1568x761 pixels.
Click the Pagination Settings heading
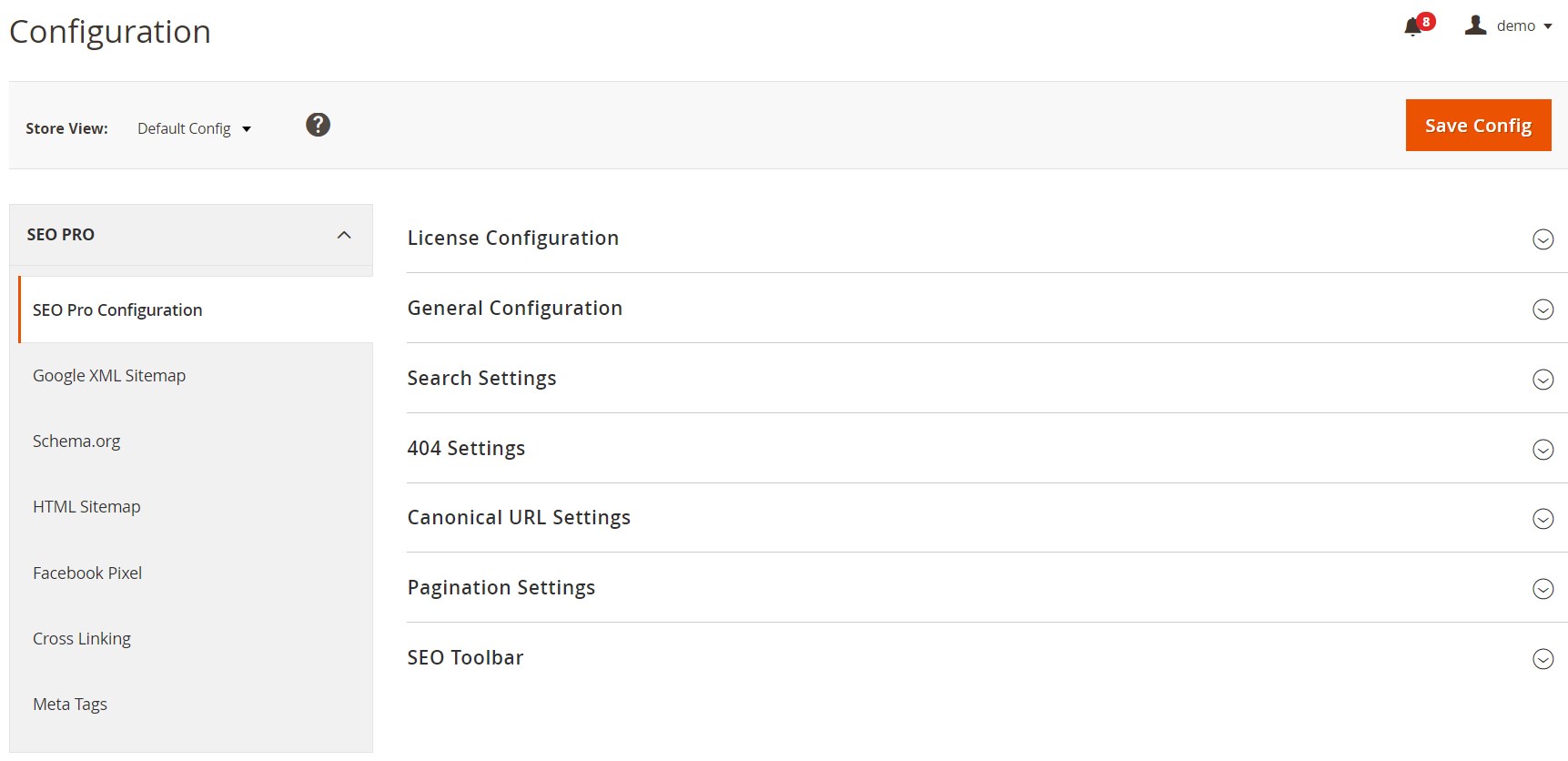(x=501, y=587)
